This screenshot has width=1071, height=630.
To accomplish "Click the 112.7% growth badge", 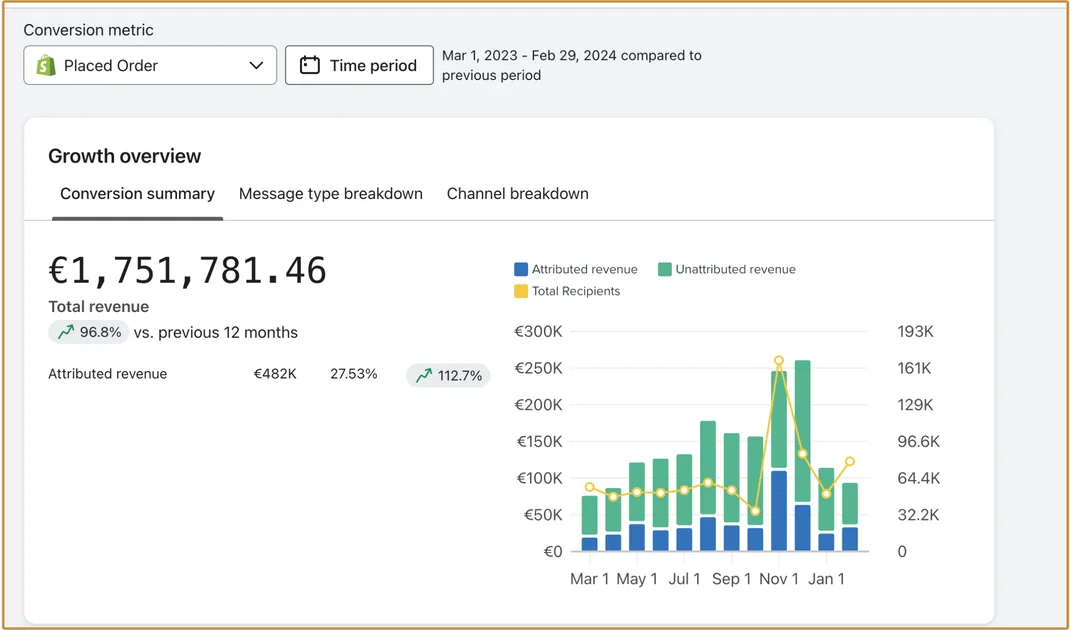I will click(x=448, y=375).
